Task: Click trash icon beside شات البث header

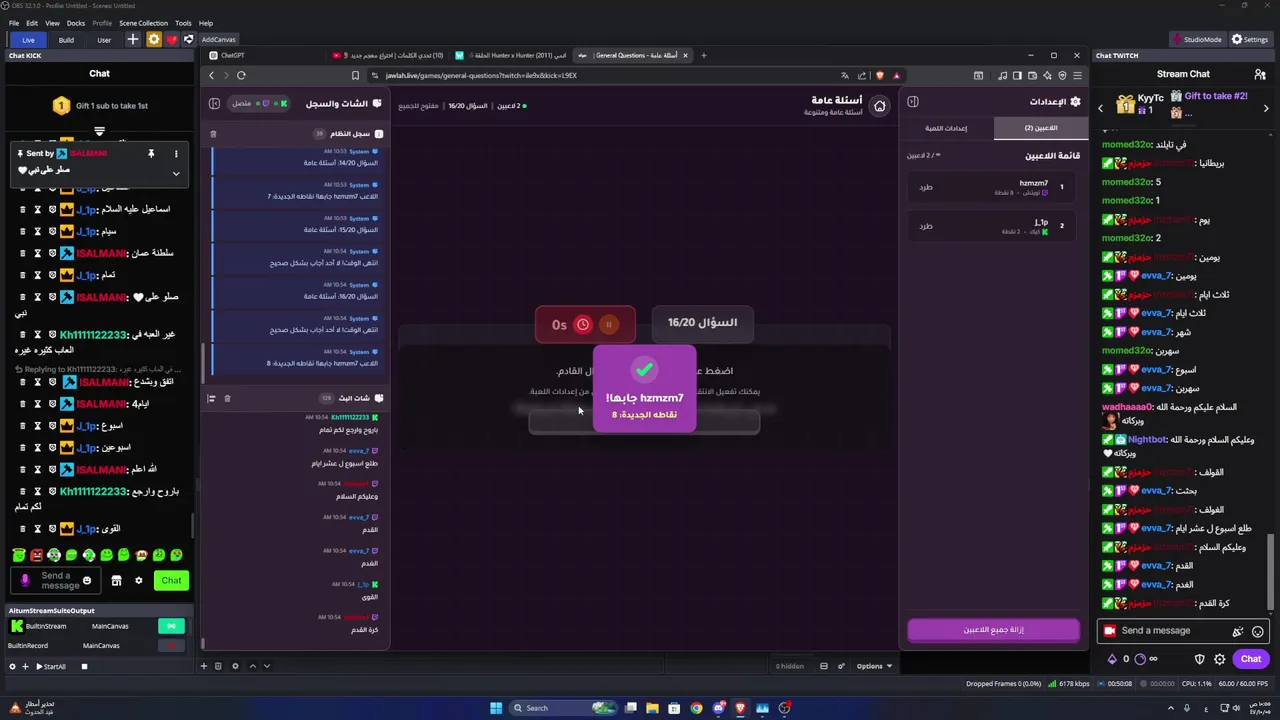Action: click(x=227, y=399)
